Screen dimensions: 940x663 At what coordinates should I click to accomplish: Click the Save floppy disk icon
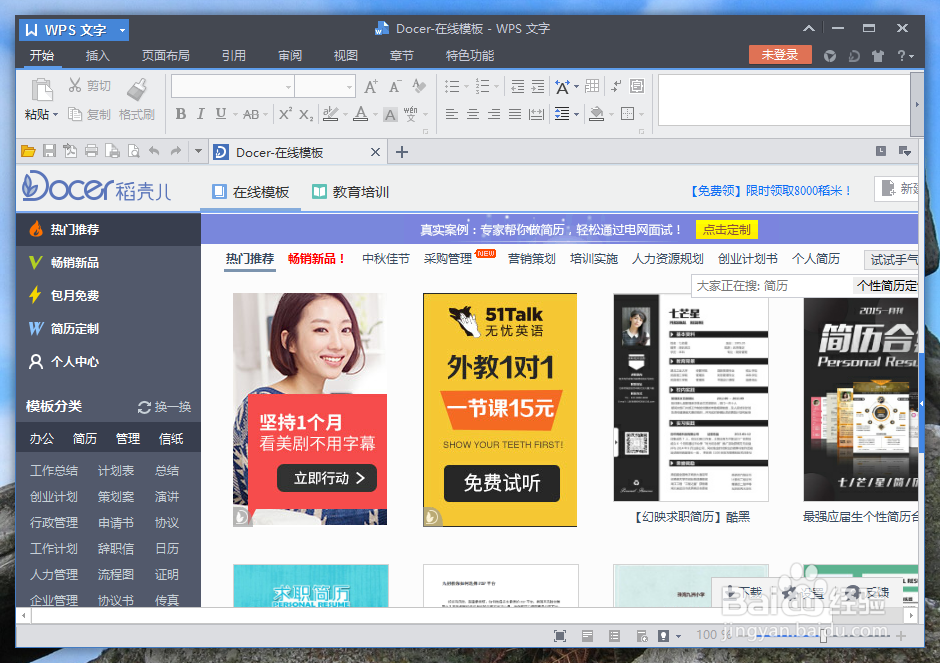point(49,151)
